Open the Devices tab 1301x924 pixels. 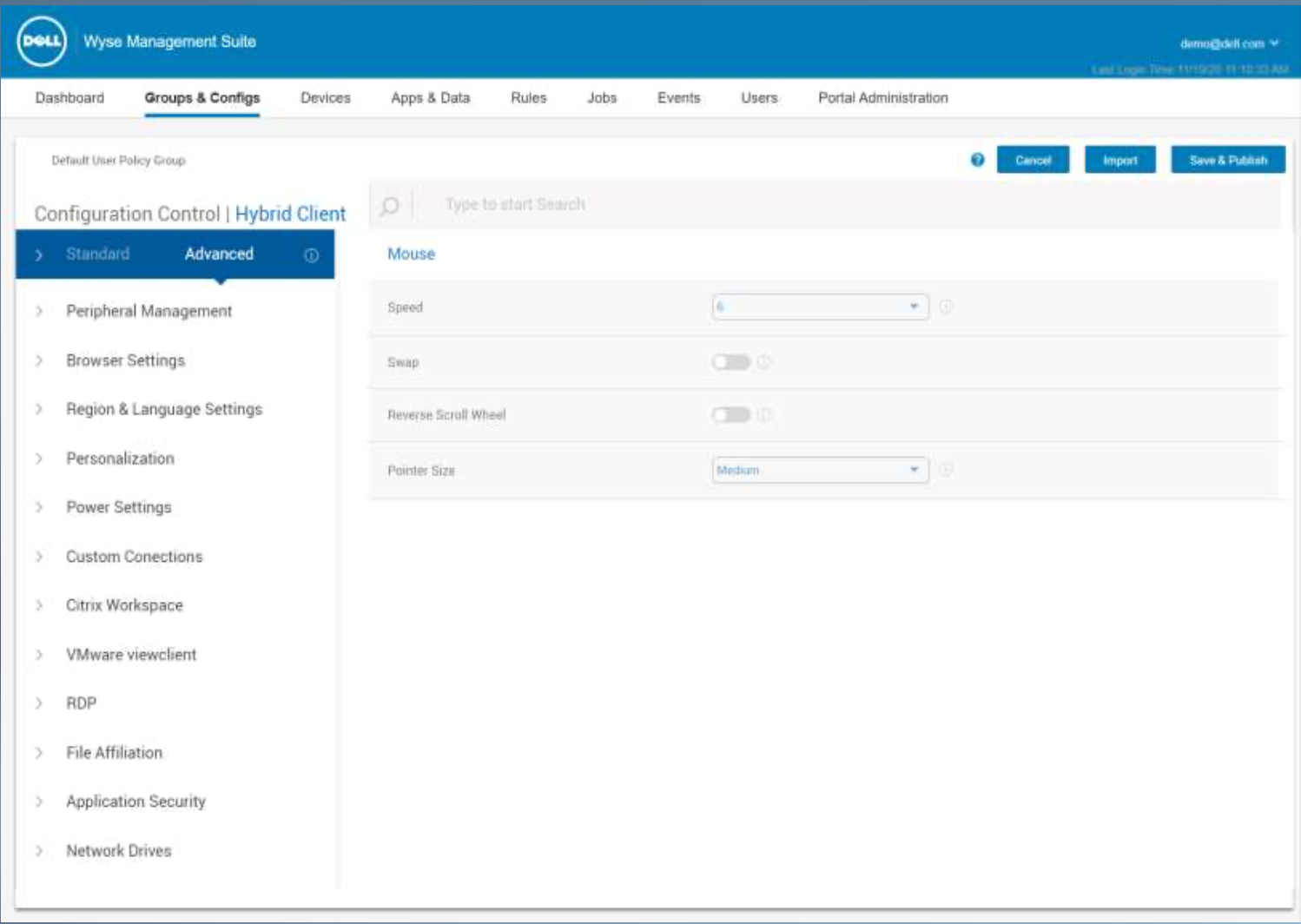coord(326,98)
